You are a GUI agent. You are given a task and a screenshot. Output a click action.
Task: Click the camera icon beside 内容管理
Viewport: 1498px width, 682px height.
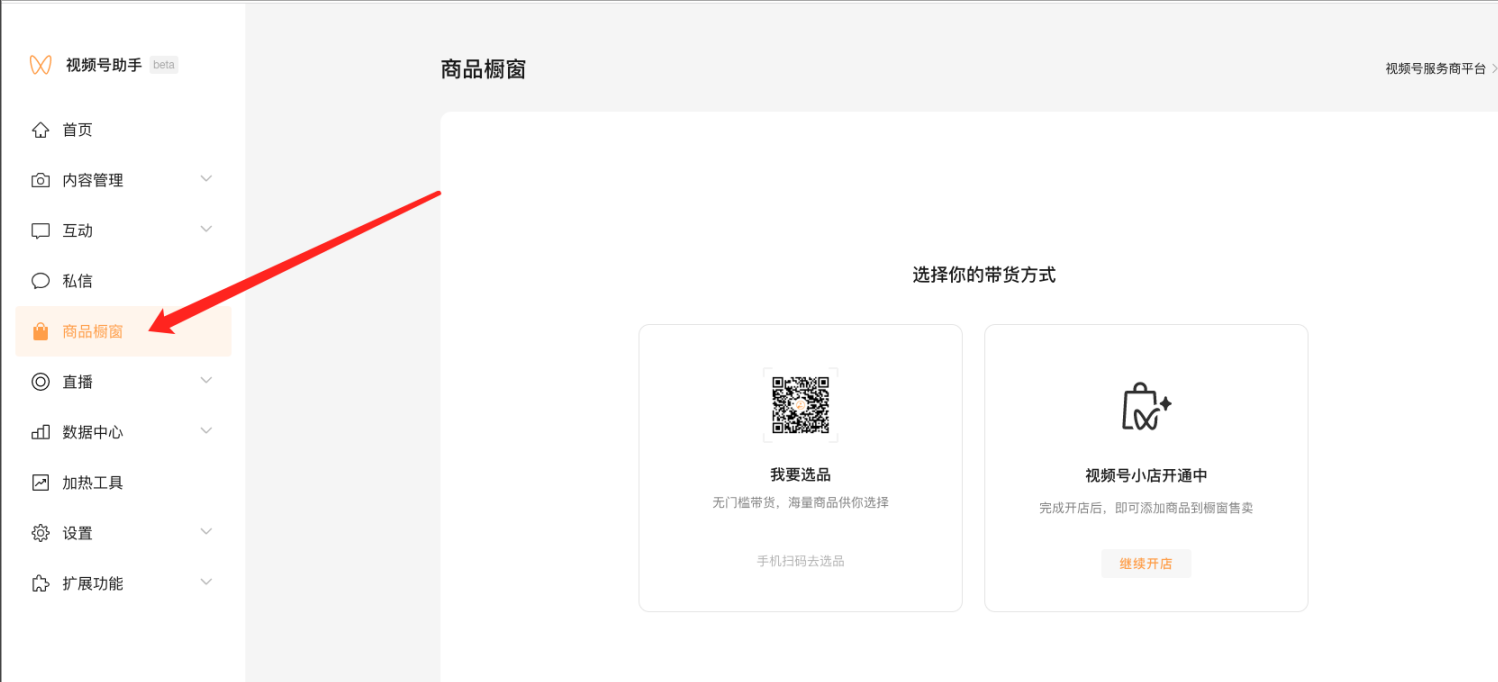[x=40, y=180]
